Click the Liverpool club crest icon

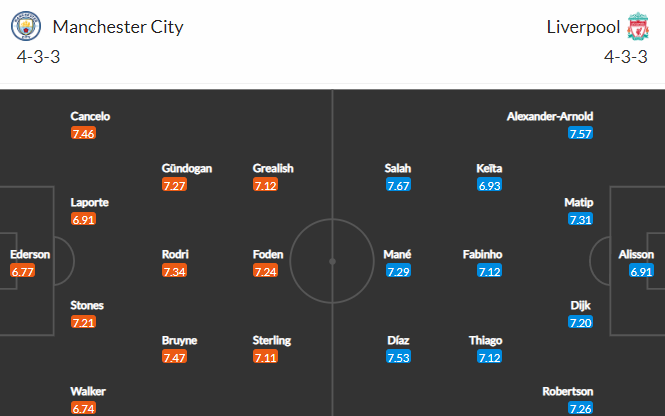coord(638,26)
